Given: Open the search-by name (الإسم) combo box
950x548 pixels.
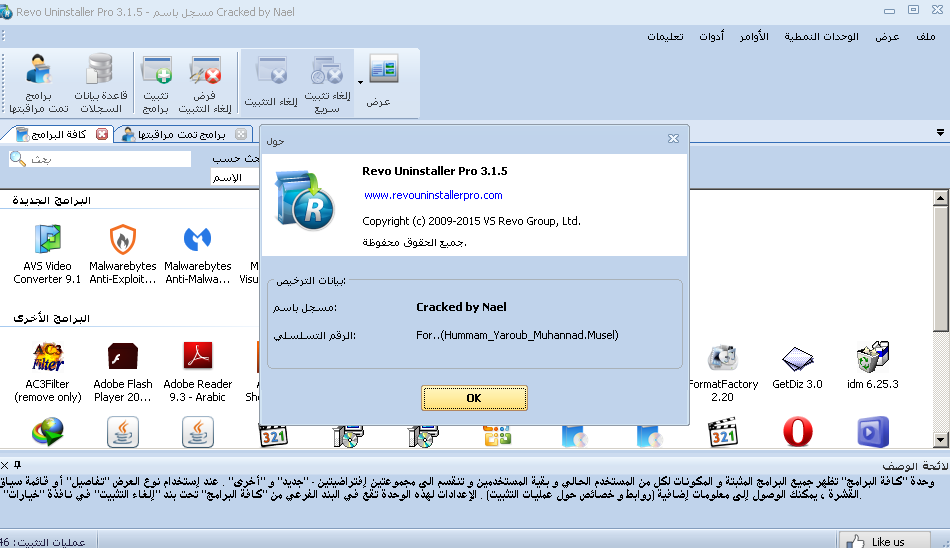Looking at the screenshot, I should pos(235,177).
